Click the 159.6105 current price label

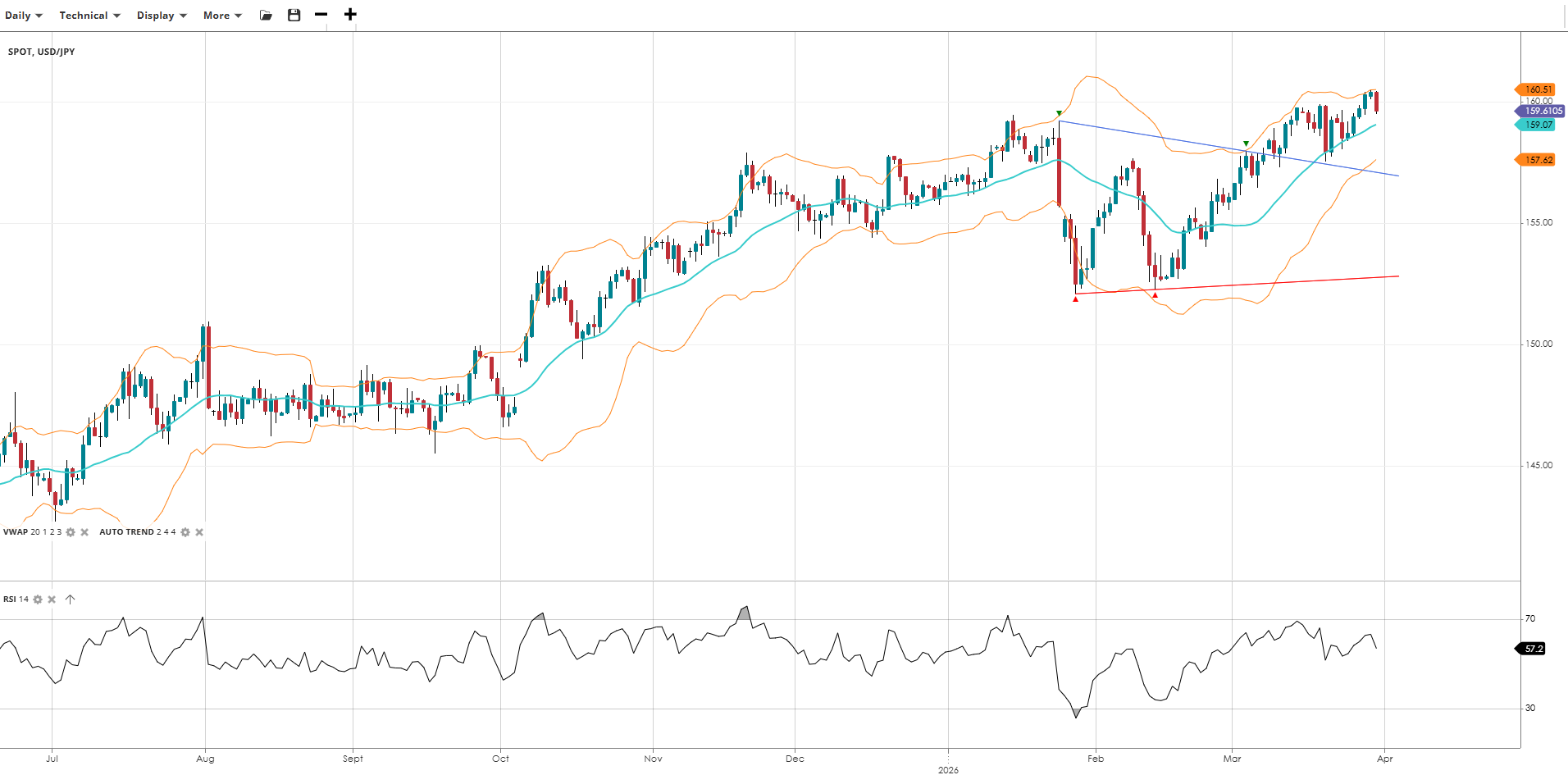point(1542,111)
